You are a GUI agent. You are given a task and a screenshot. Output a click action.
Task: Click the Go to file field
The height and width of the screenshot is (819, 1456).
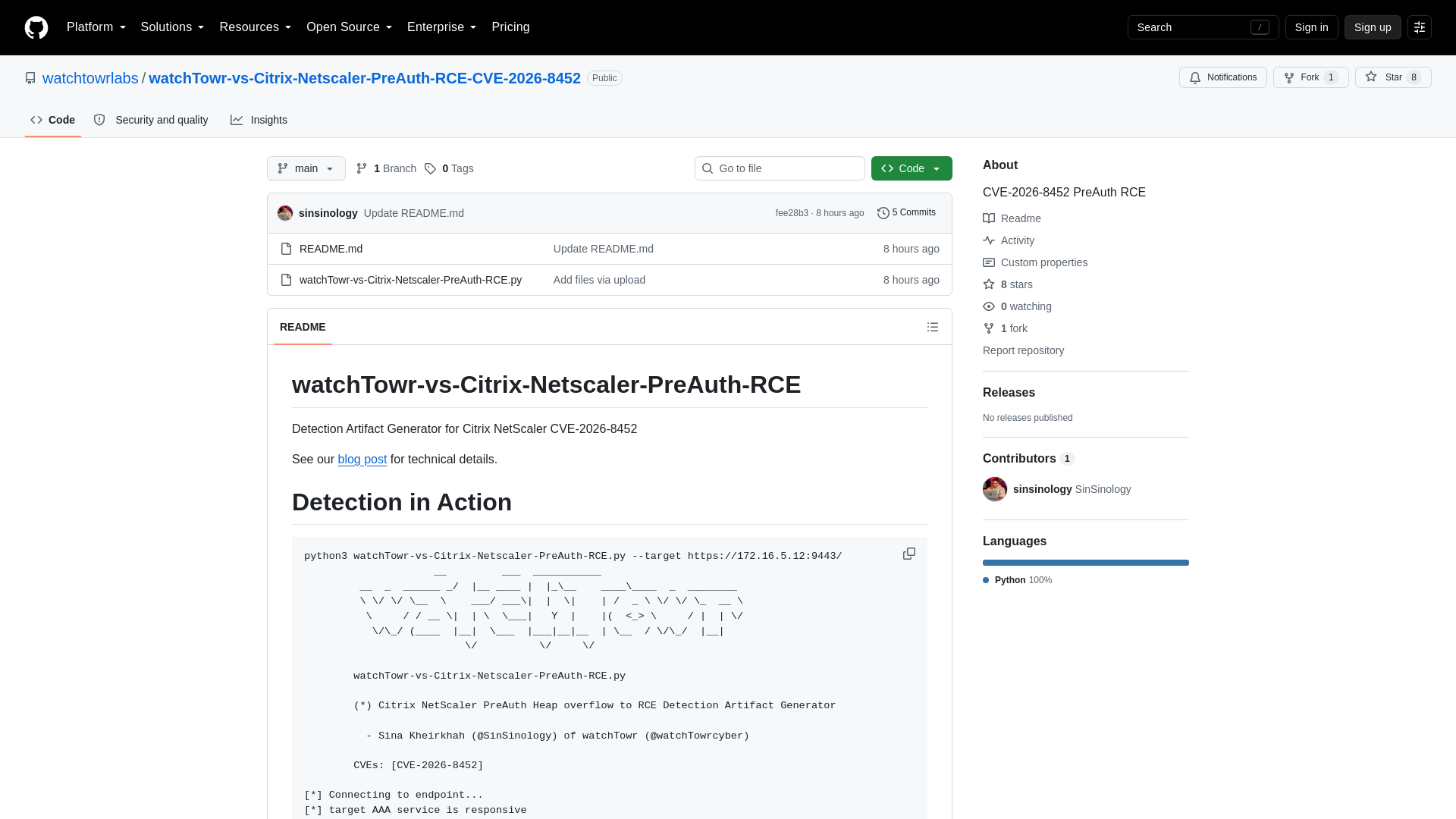[780, 168]
